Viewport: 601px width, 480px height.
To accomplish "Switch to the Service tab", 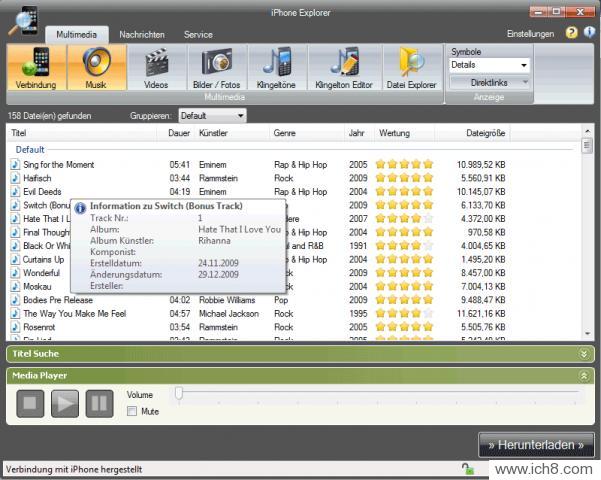I will [x=197, y=34].
